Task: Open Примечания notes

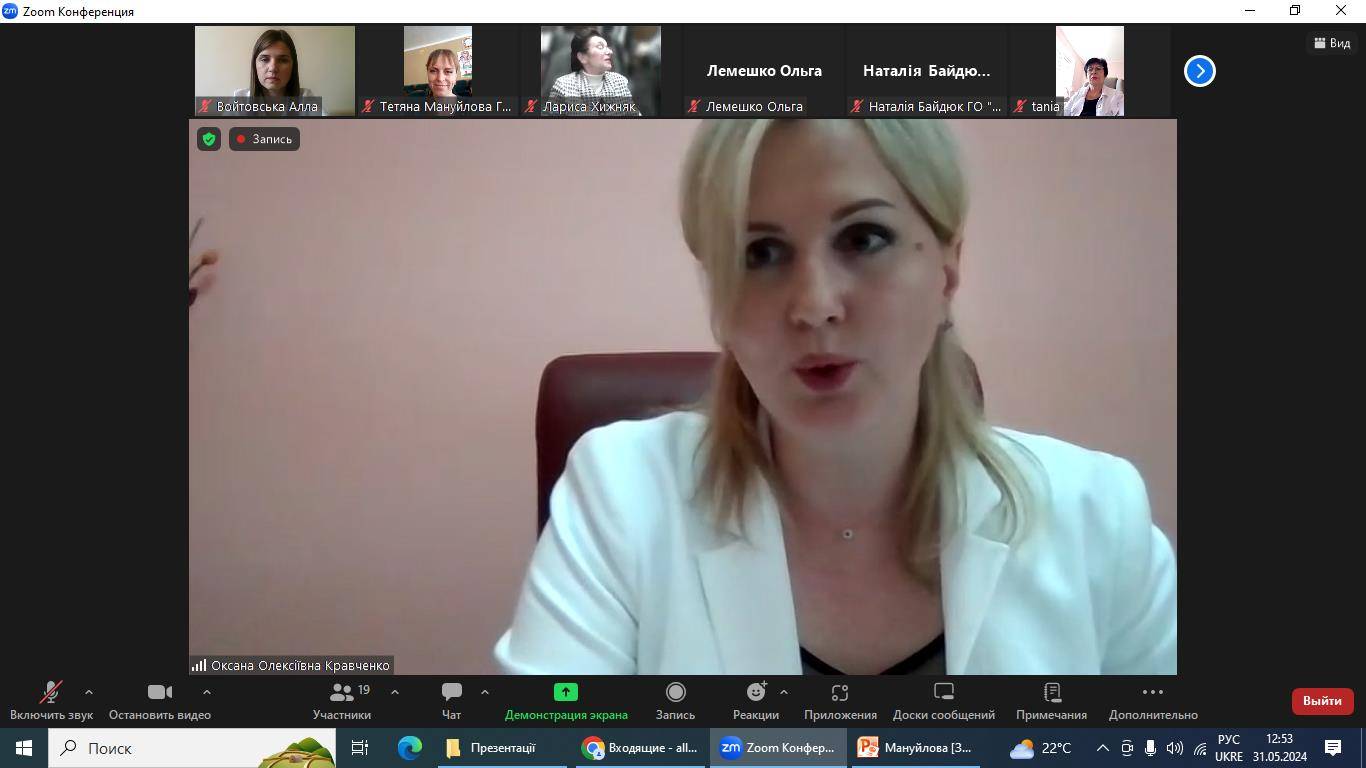Action: click(x=1051, y=701)
